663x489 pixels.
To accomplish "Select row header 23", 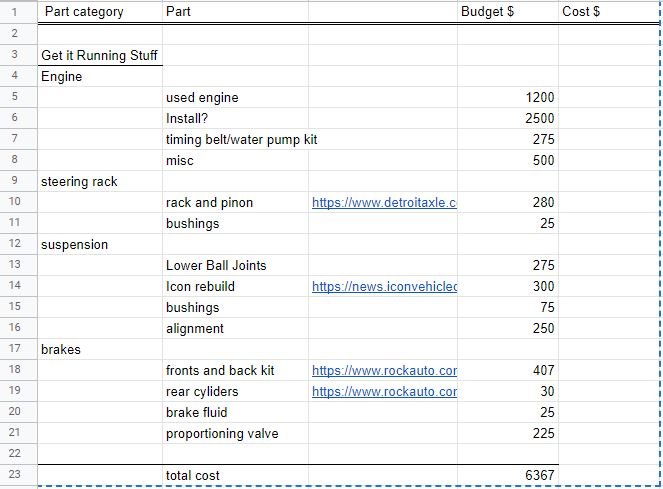I will coord(19,475).
